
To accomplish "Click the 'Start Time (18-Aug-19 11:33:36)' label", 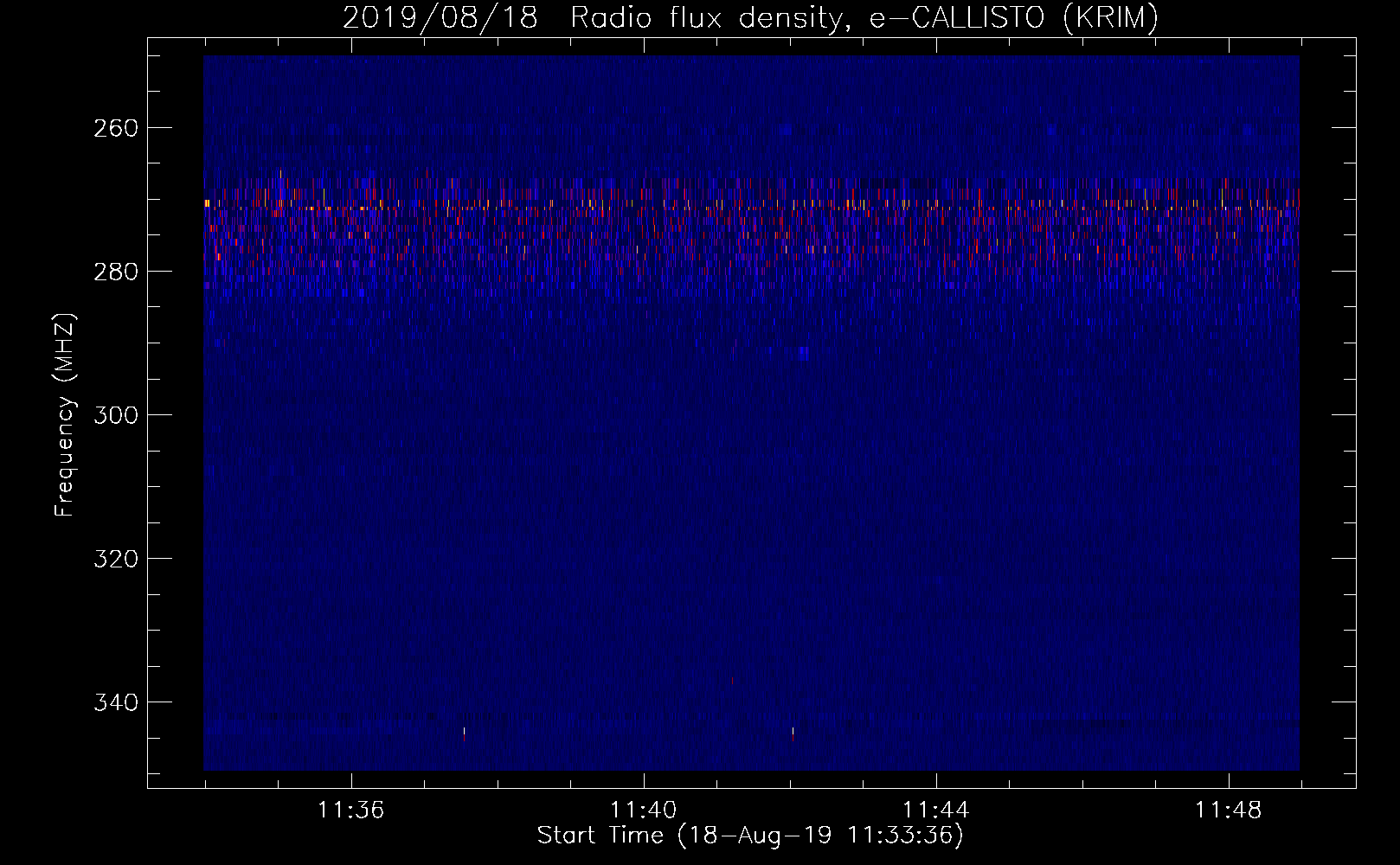I will click(750, 836).
